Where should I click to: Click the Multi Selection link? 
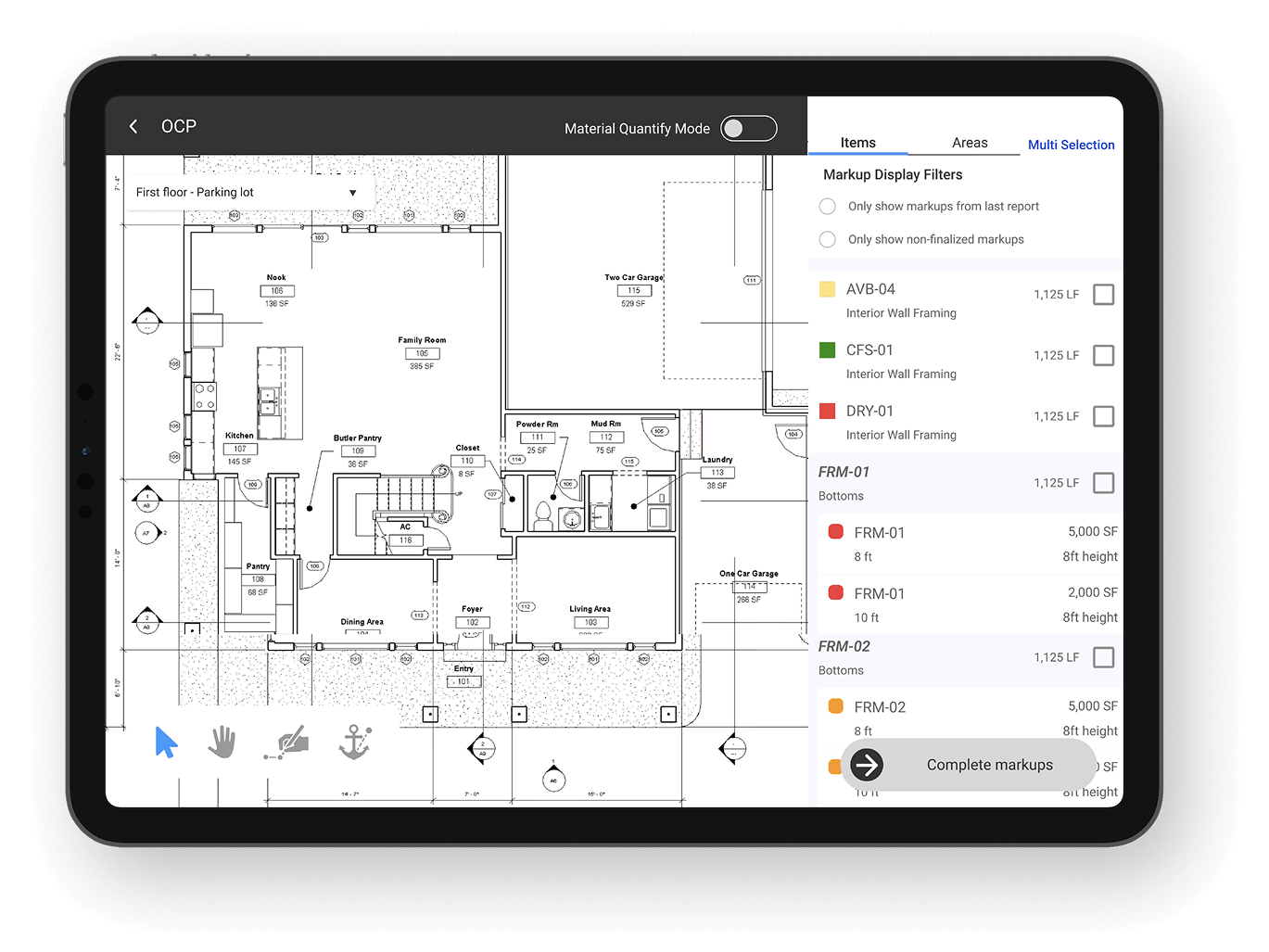(x=1071, y=145)
